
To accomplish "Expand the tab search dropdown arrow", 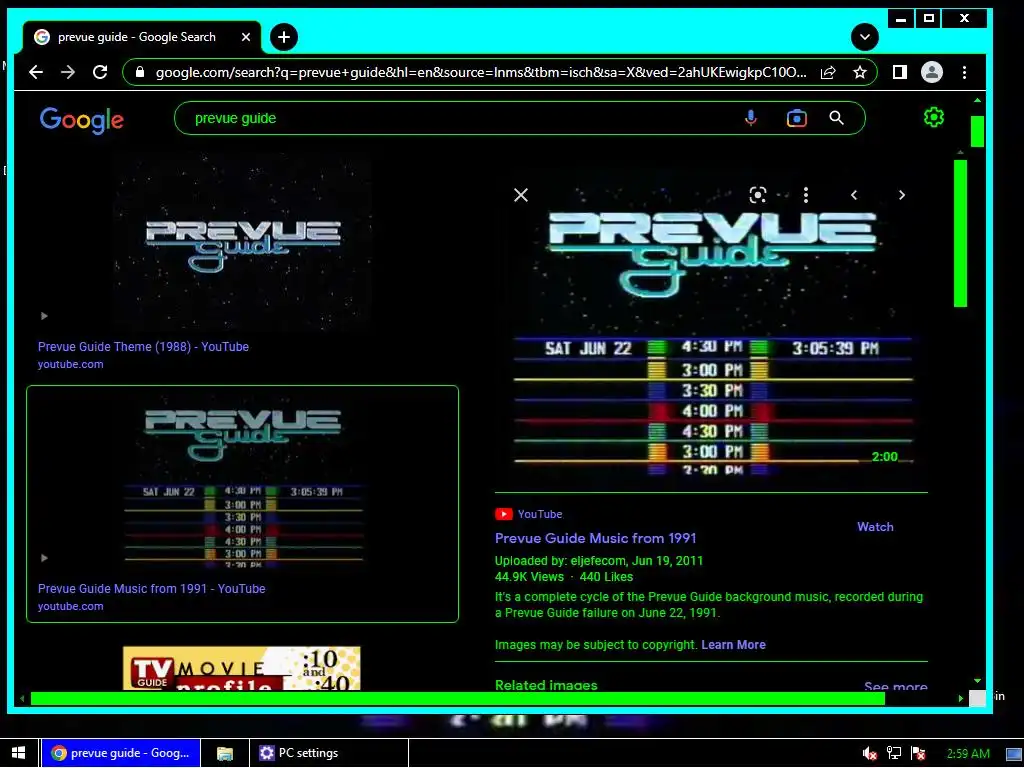I will pyautogui.click(x=865, y=37).
